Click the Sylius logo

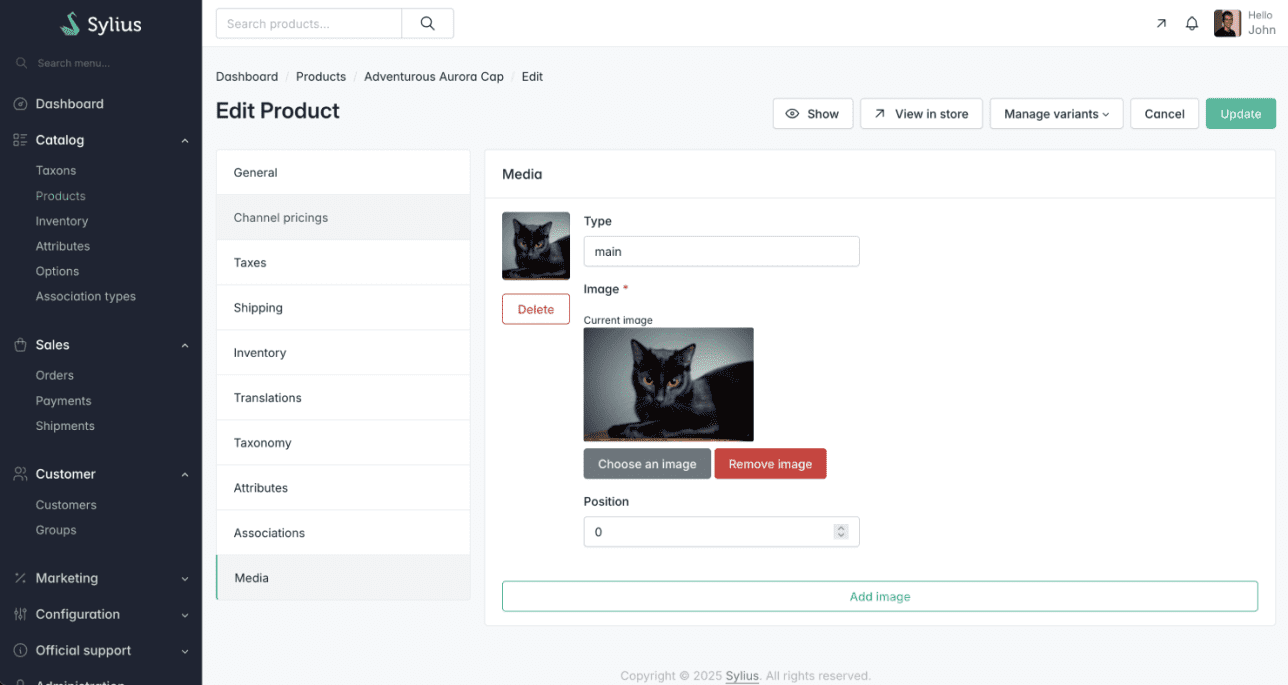tap(101, 24)
